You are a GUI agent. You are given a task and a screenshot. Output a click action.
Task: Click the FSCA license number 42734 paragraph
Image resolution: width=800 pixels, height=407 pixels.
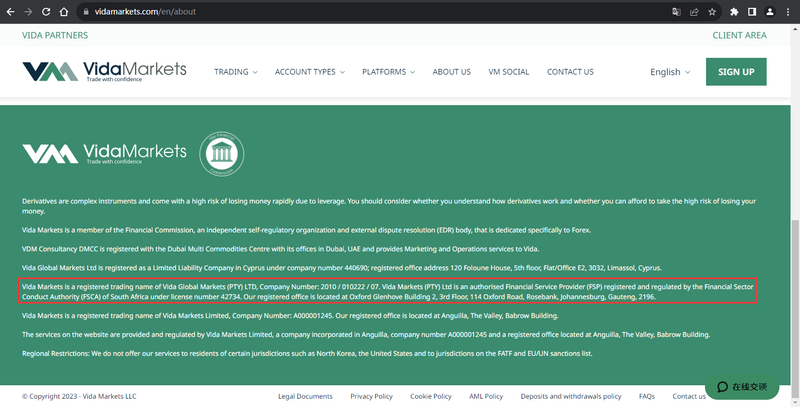[388, 291]
